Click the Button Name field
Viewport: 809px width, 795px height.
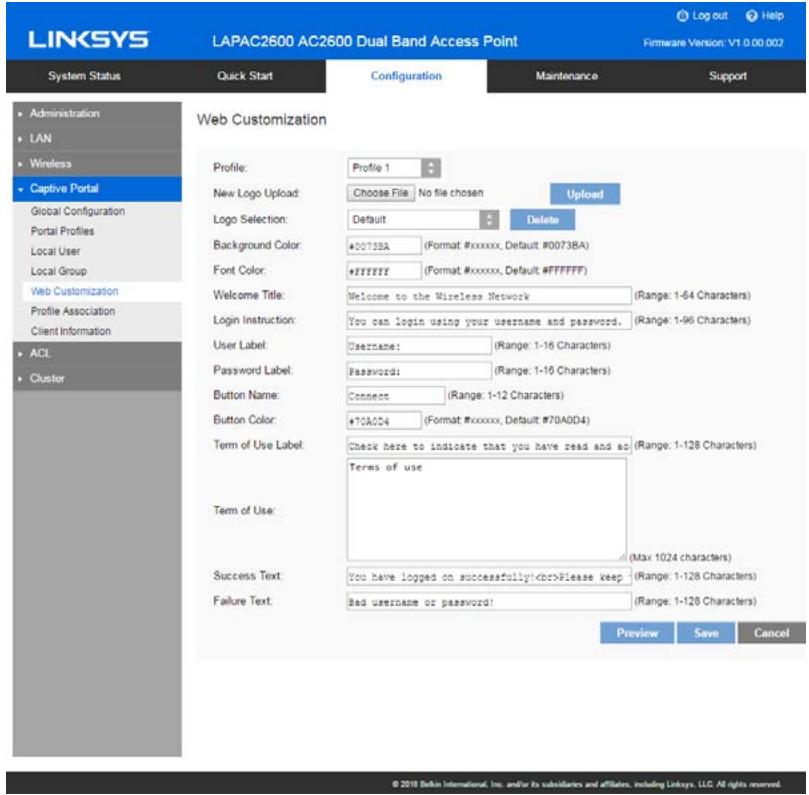pos(396,396)
